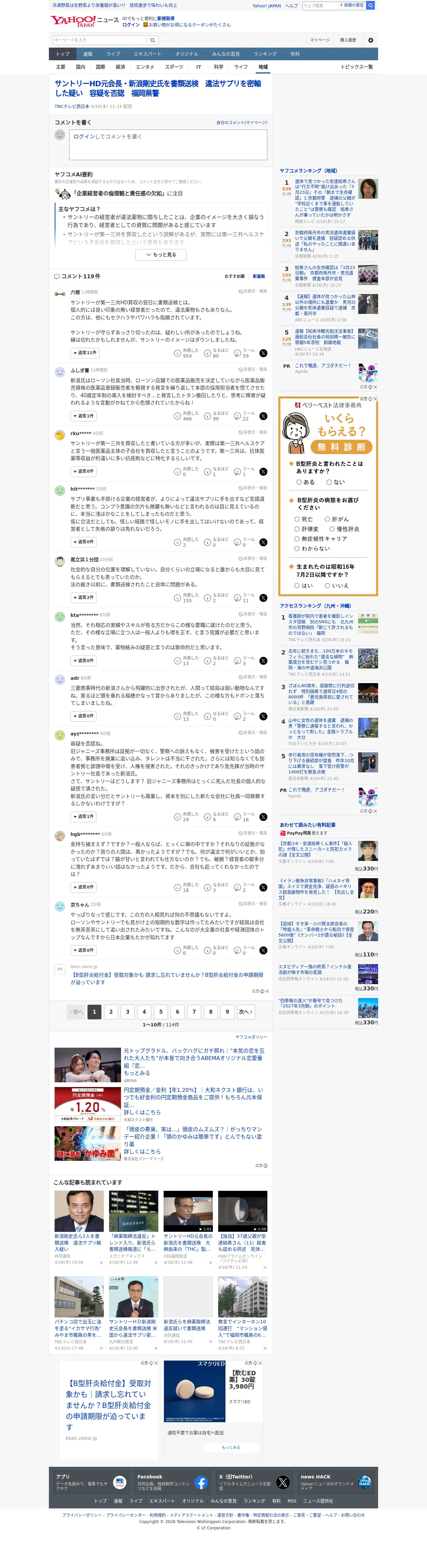427x1568 pixels.
Task: Switch to the 速報 tab
Action: pyautogui.click(x=87, y=54)
